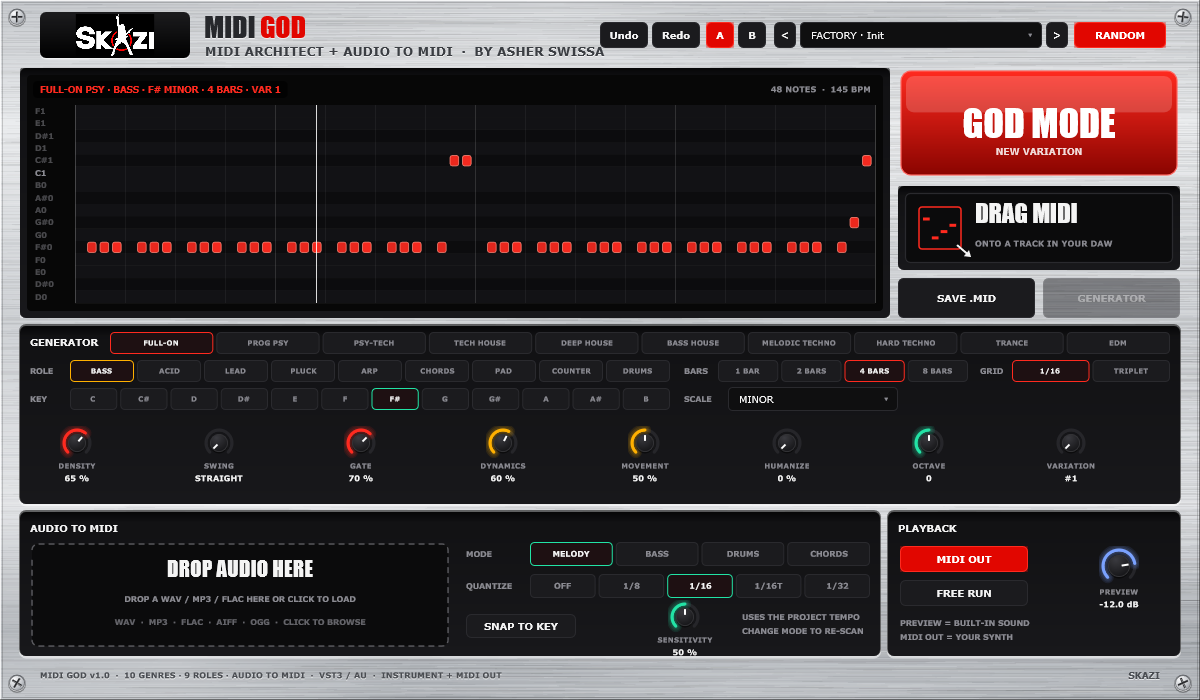Select the HARD TECHNO genre
This screenshot has height=700, width=1200.
905,343
